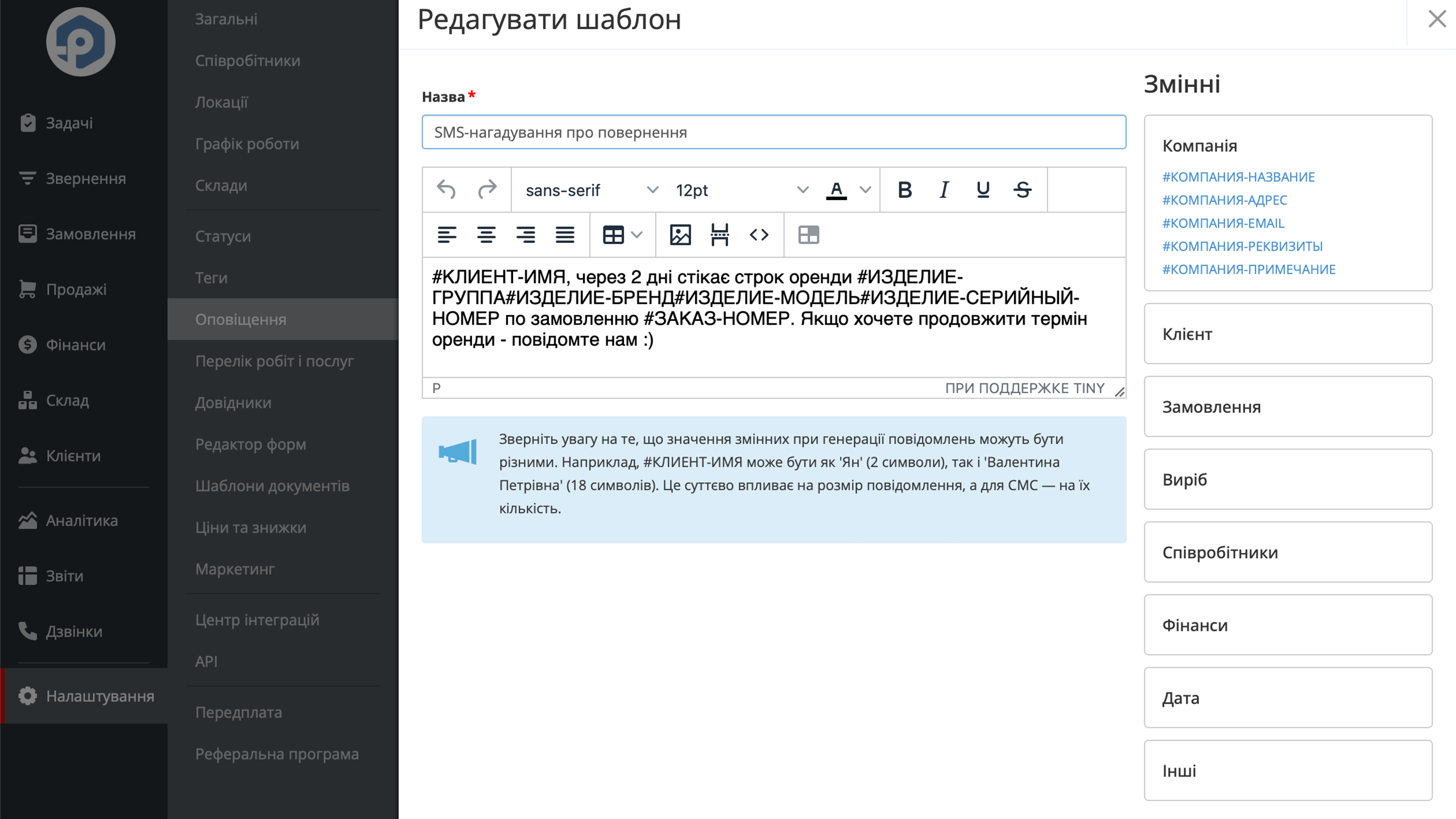Open Задачі in main sidebar
This screenshot has height=819, width=1456.
click(x=84, y=123)
